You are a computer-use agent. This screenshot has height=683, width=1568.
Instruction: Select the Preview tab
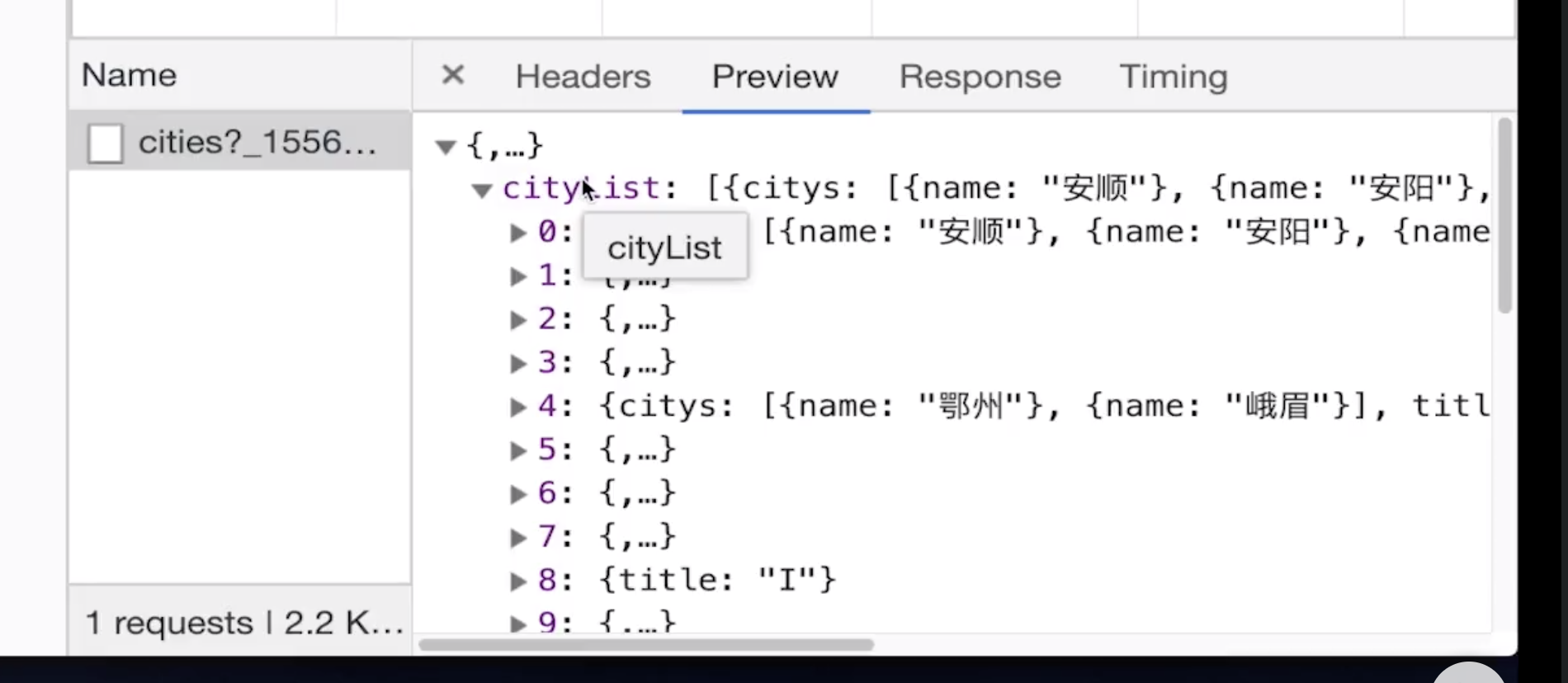[x=775, y=77]
